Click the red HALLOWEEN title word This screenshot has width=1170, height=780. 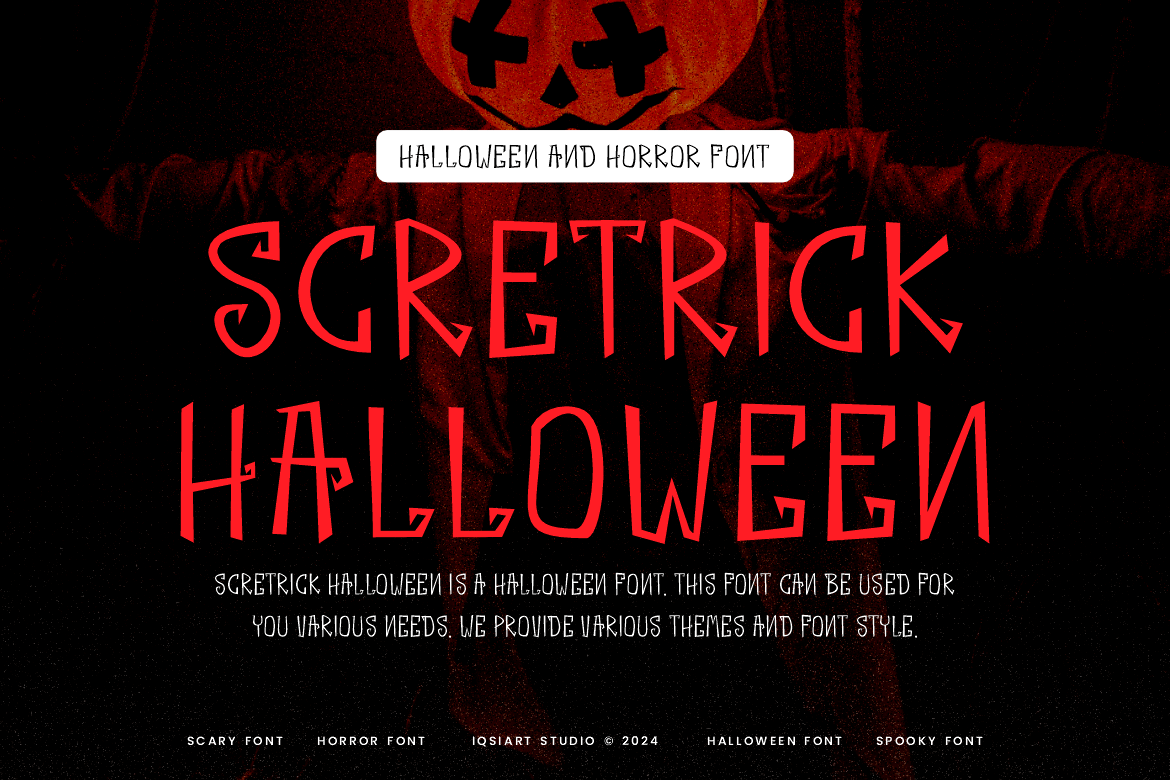tap(585, 472)
